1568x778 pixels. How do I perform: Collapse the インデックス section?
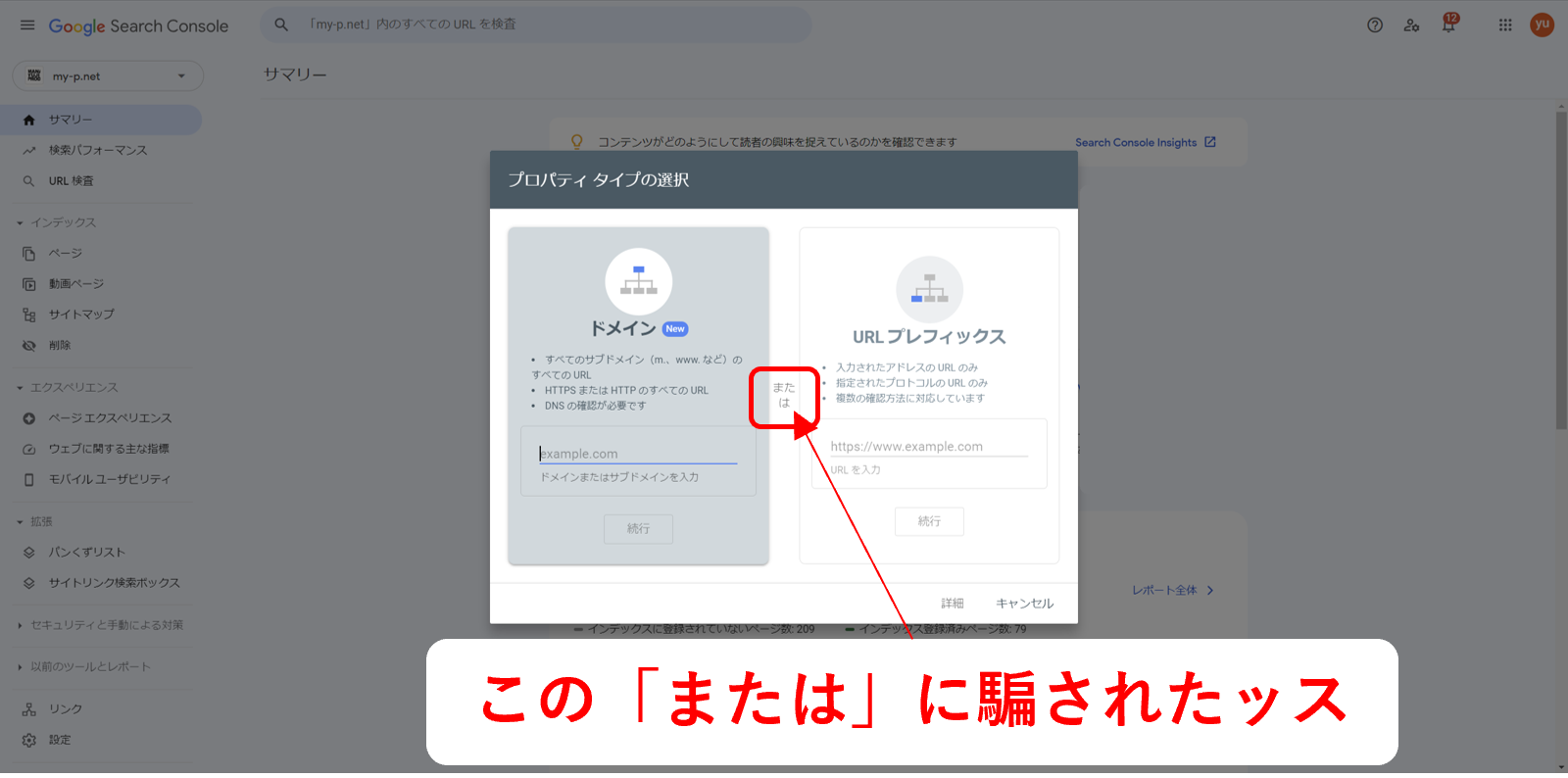click(20, 223)
